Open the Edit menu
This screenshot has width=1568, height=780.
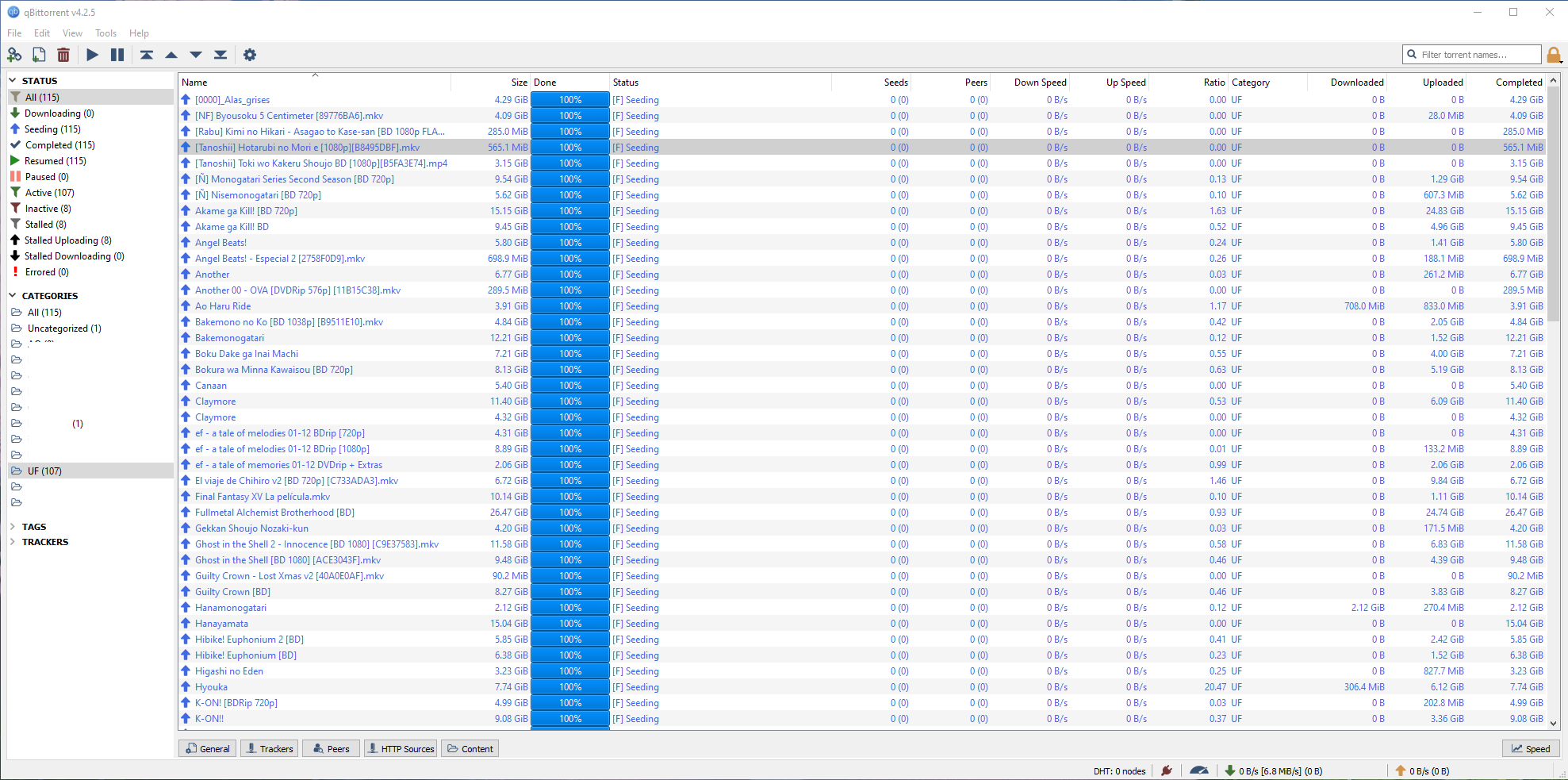(x=42, y=33)
